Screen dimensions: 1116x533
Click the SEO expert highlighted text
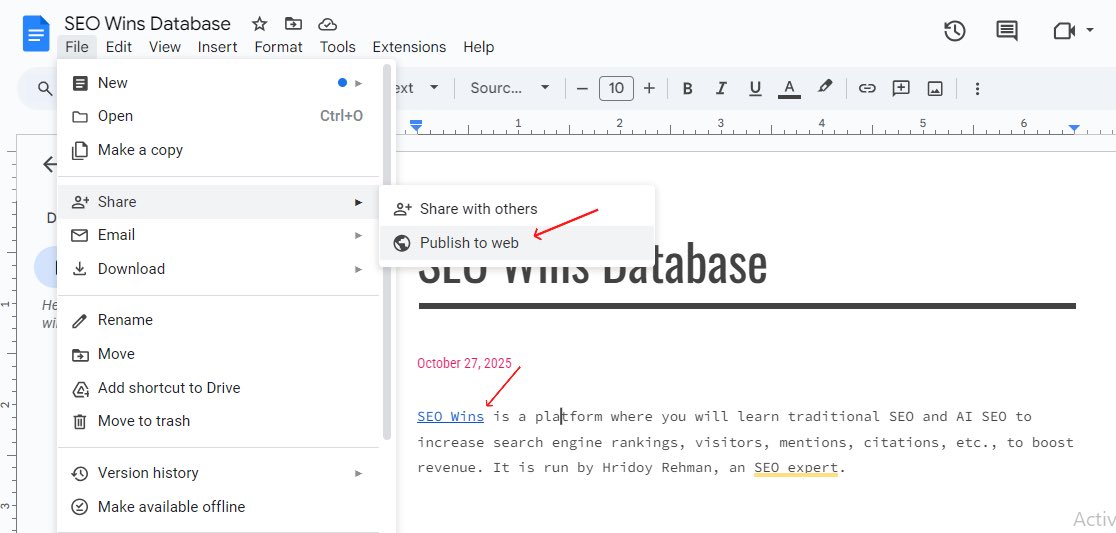796,468
